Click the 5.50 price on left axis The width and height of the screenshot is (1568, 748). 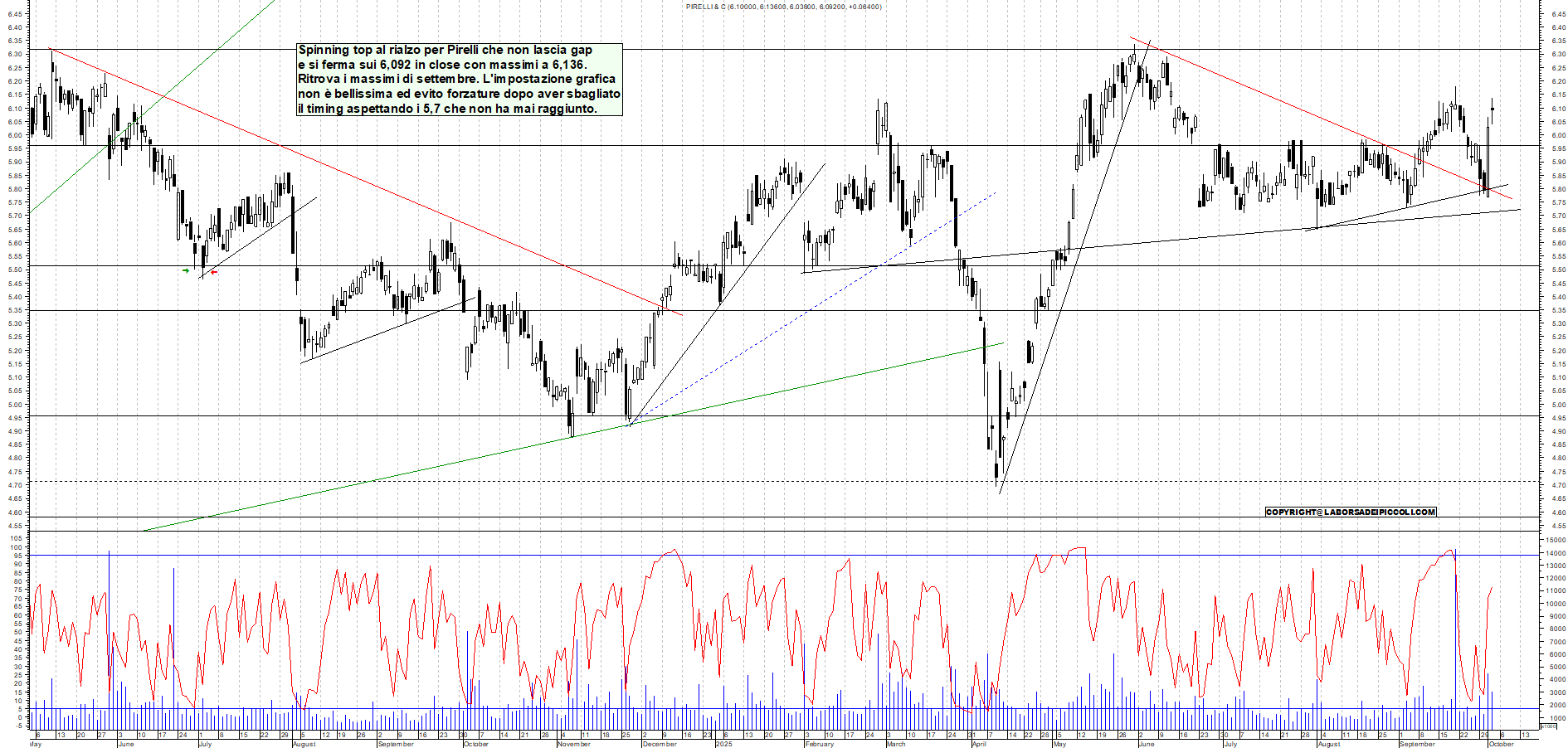tap(16, 270)
